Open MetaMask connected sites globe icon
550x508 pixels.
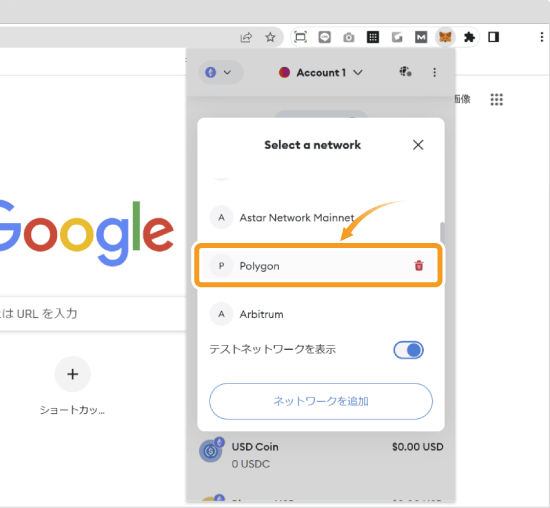405,72
